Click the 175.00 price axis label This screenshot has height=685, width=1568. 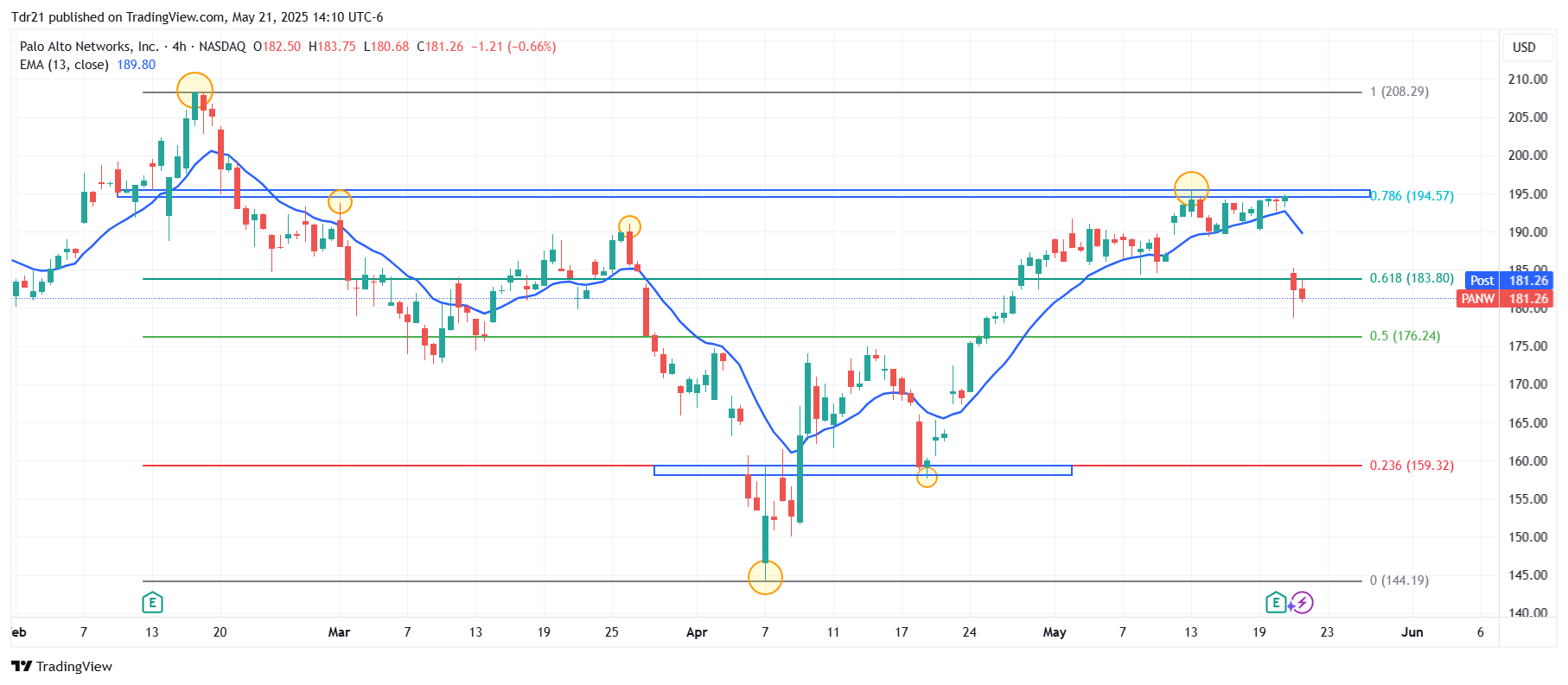[x=1527, y=346]
